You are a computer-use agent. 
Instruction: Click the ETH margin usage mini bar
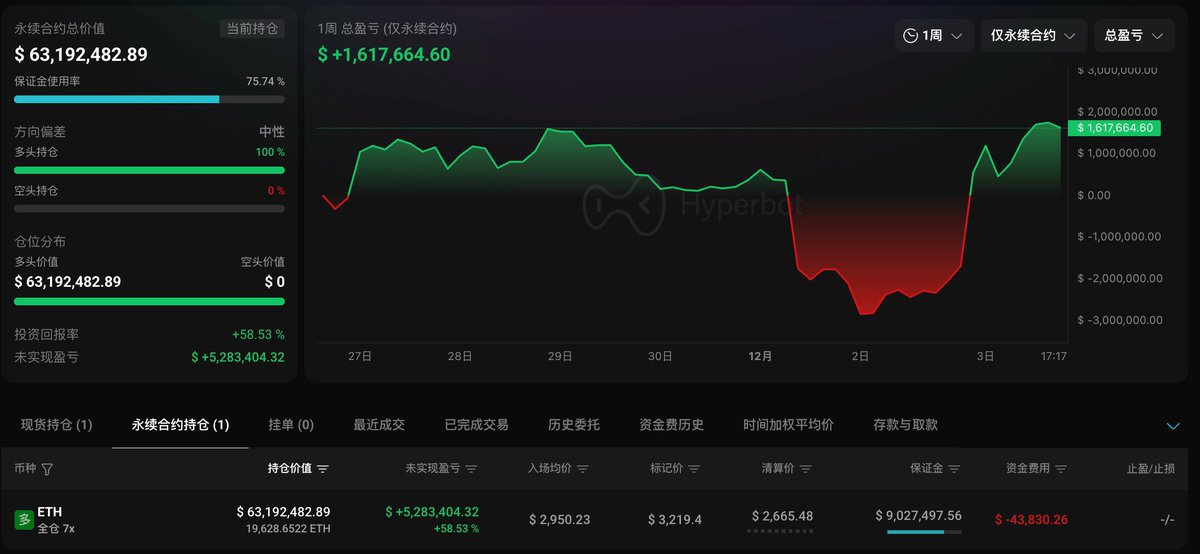[924, 532]
